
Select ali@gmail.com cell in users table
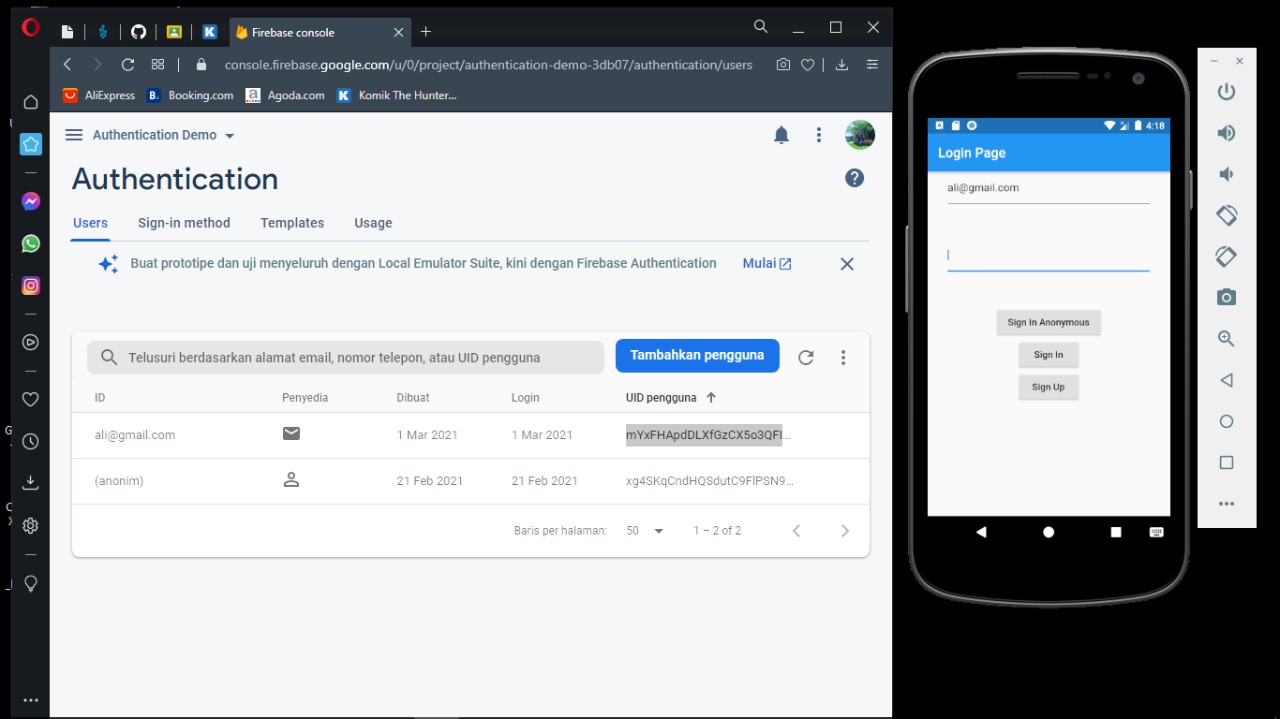pyautogui.click(x=135, y=435)
